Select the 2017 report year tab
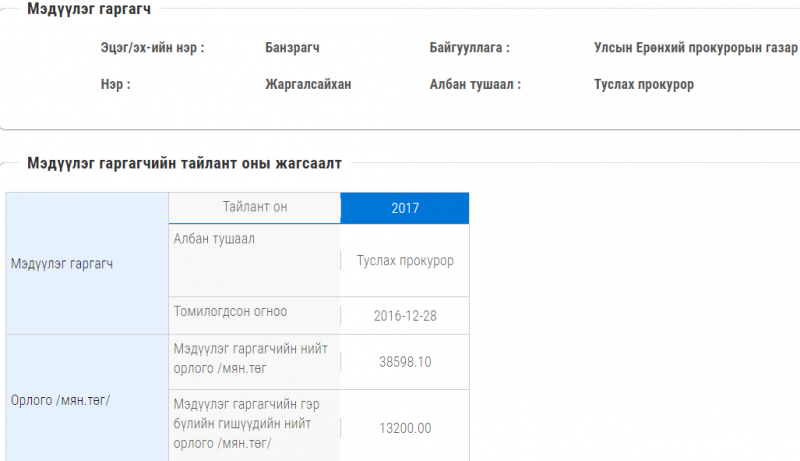Image resolution: width=800 pixels, height=461 pixels. point(405,208)
